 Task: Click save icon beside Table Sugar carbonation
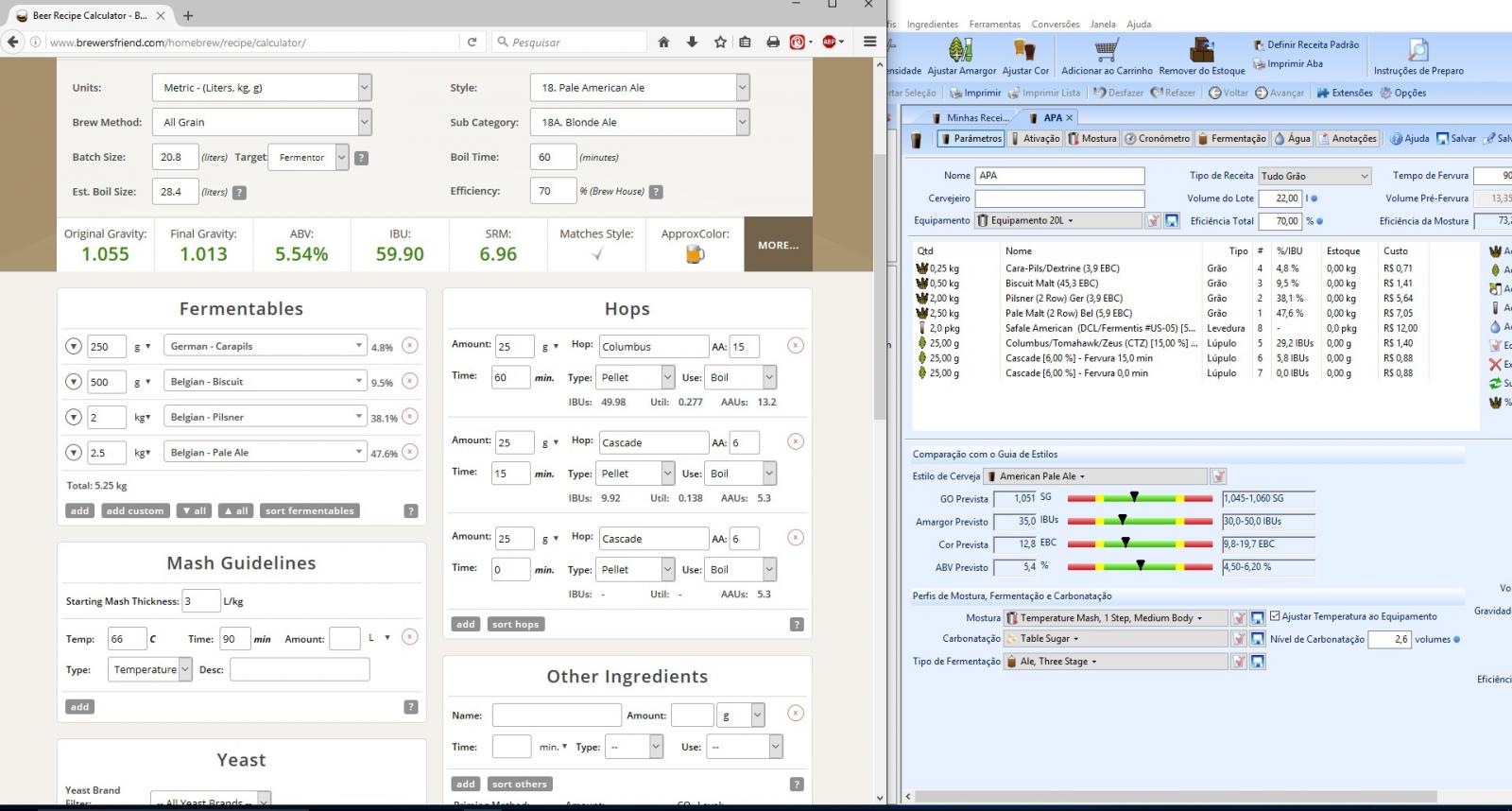click(1258, 639)
